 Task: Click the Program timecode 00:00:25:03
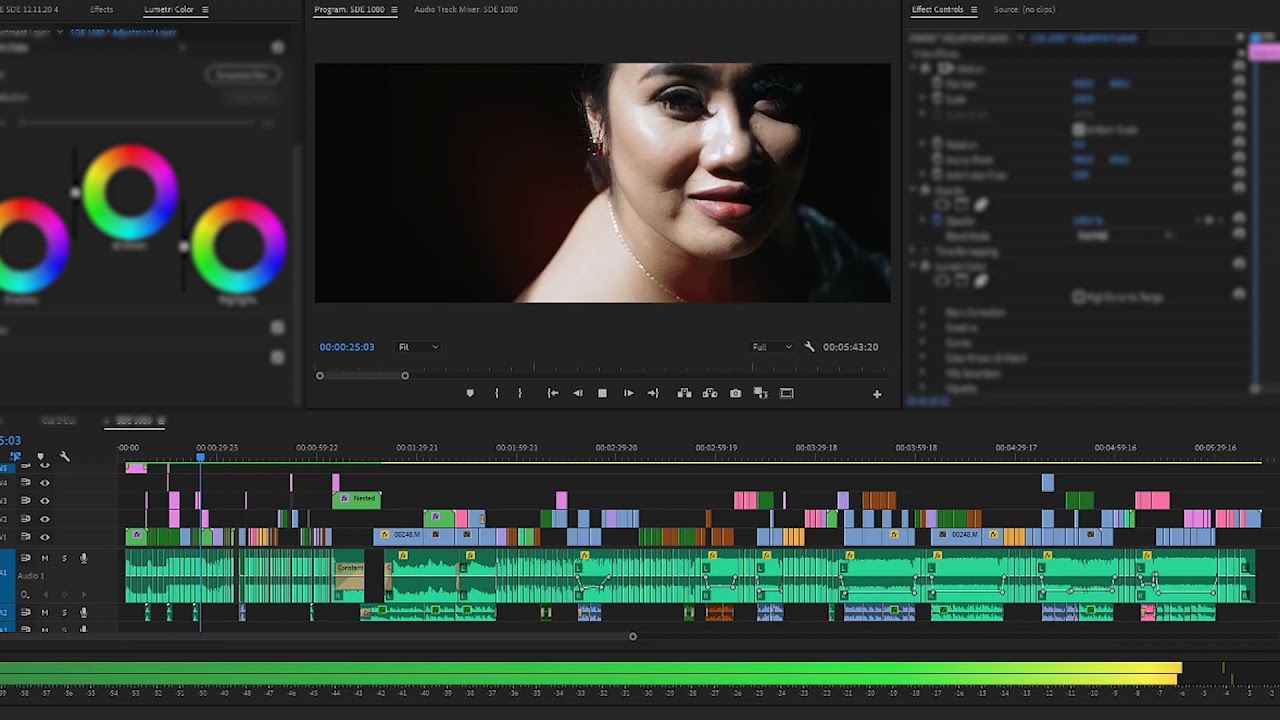347,347
